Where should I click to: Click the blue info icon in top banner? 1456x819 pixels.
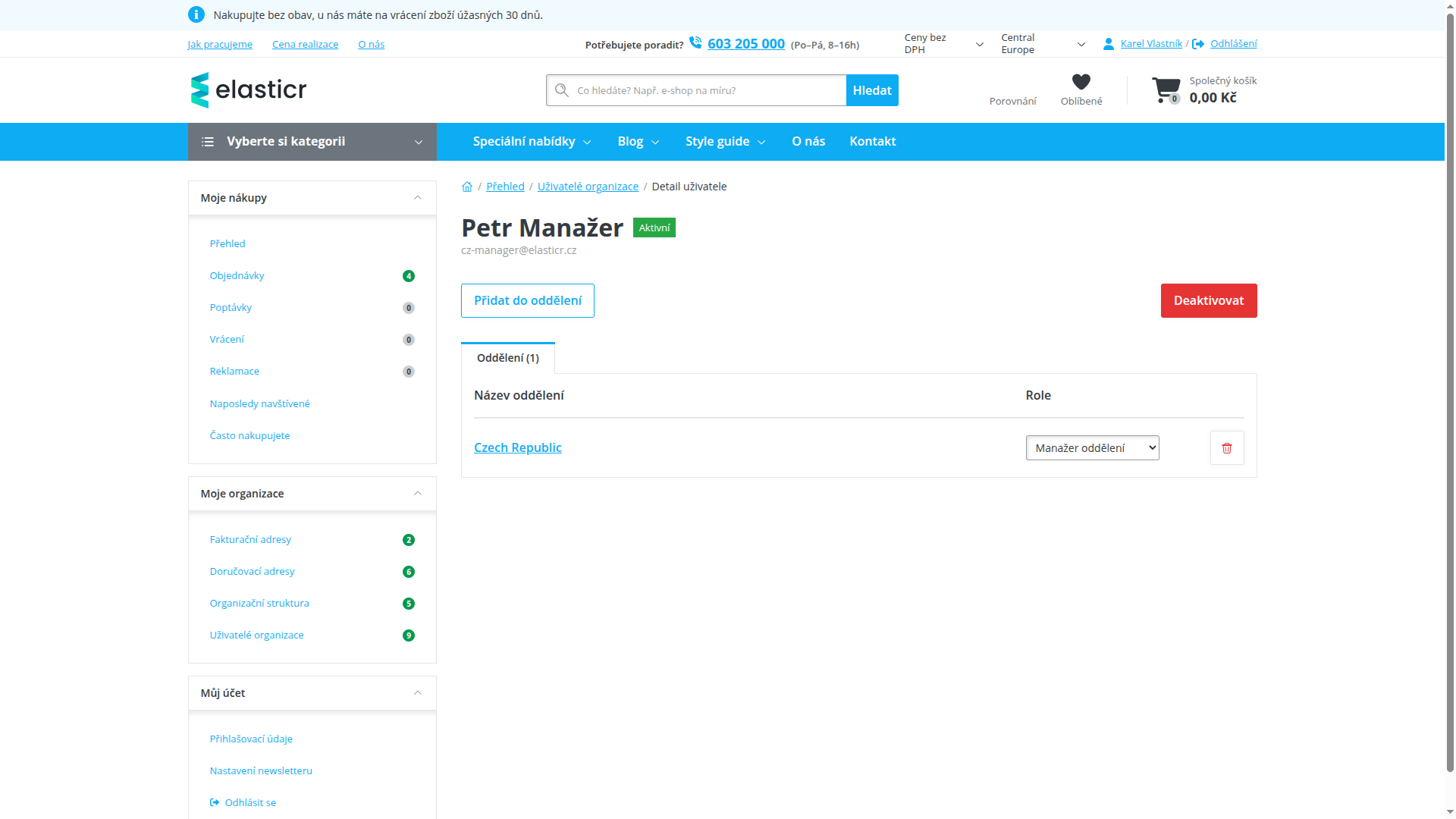[x=196, y=14]
